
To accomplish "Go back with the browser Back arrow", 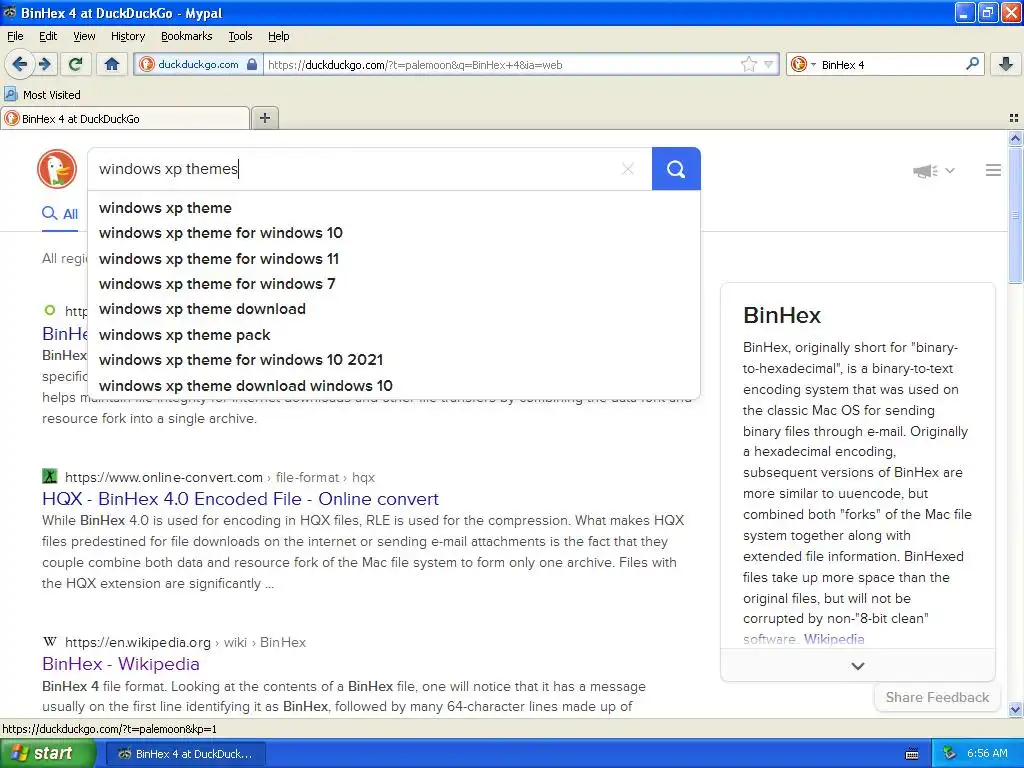I will [x=19, y=64].
